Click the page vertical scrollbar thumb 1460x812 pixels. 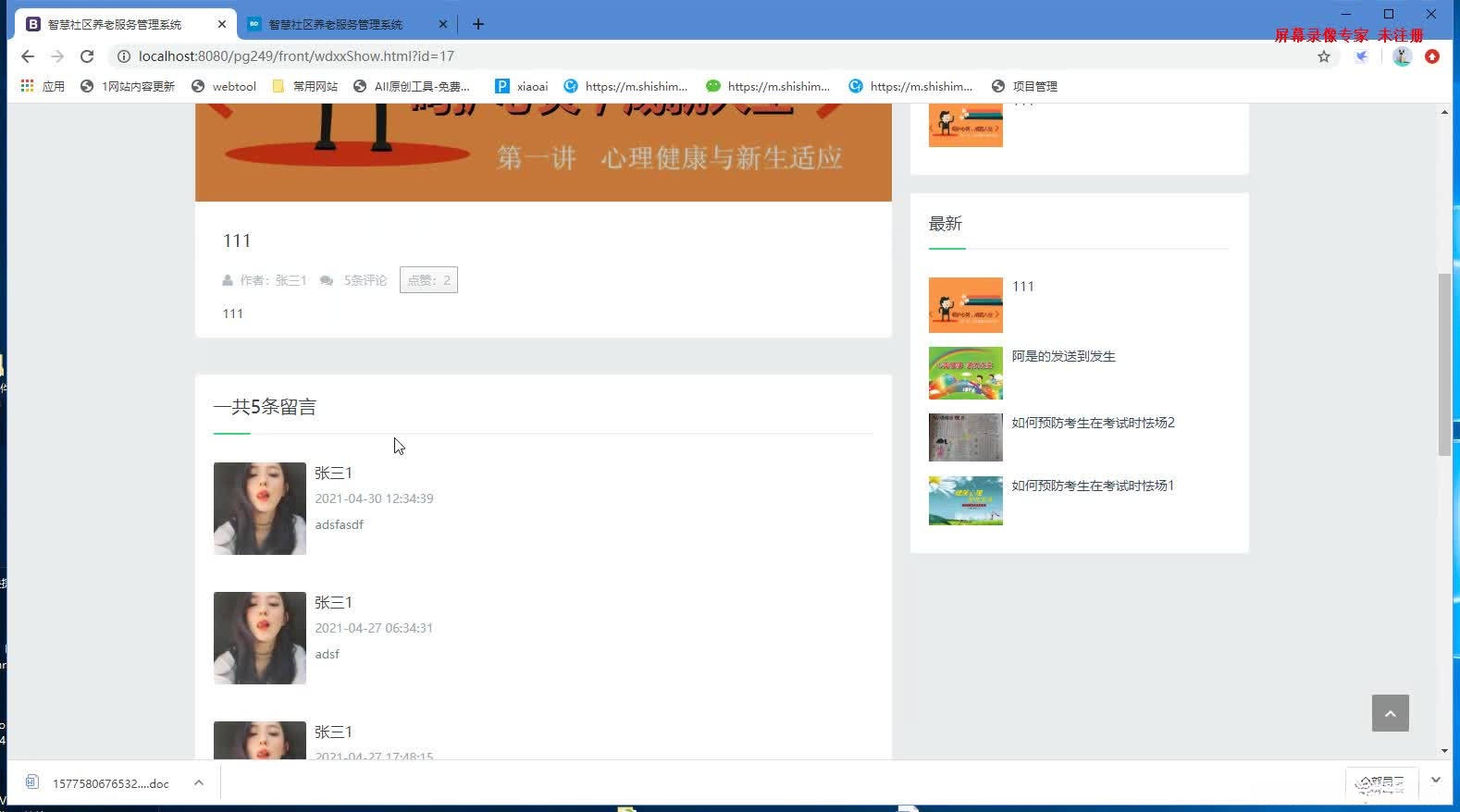tap(1444, 364)
